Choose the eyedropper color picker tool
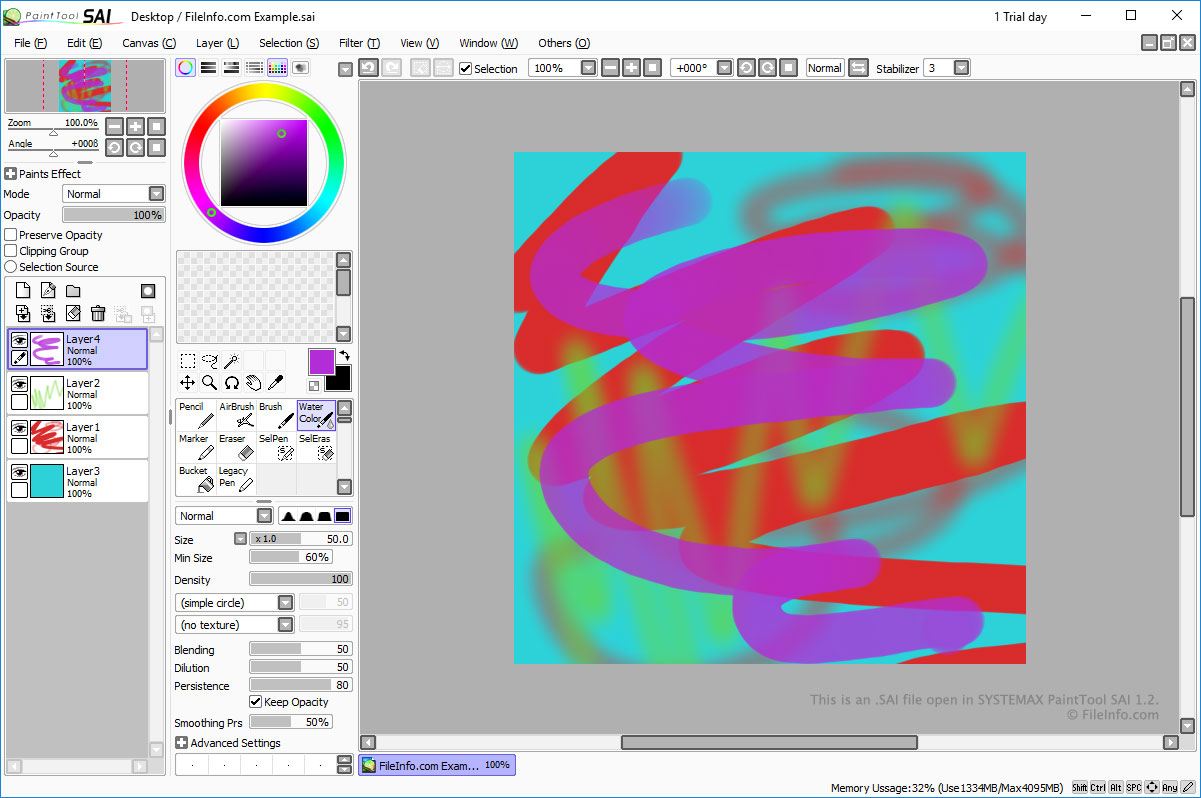Image resolution: width=1201 pixels, height=798 pixels. click(275, 382)
